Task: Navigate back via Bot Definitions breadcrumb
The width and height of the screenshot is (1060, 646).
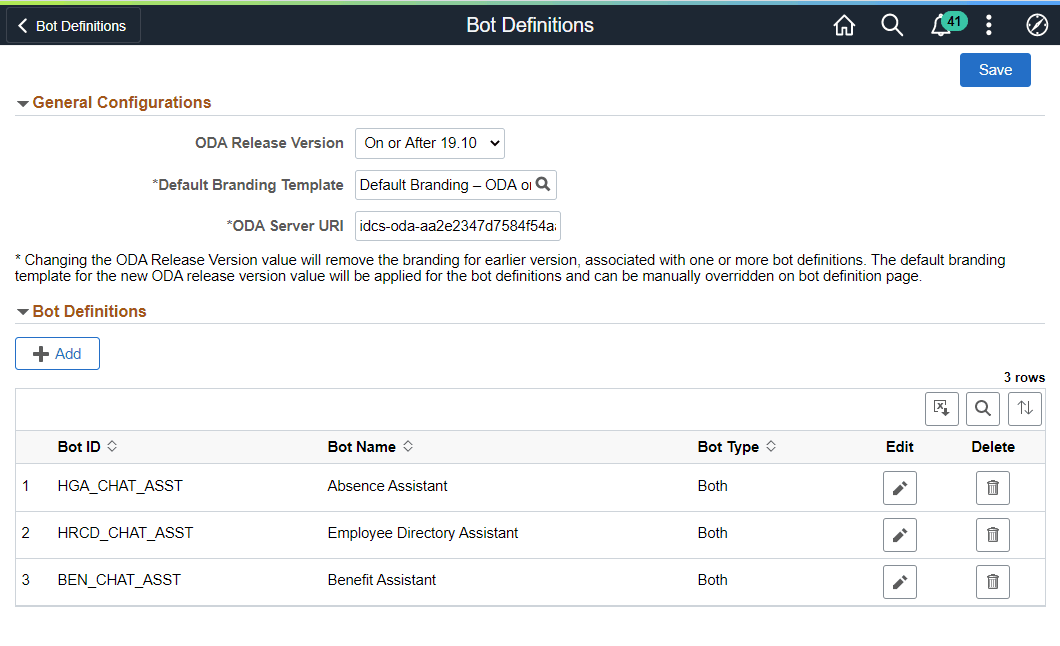Action: (72, 25)
